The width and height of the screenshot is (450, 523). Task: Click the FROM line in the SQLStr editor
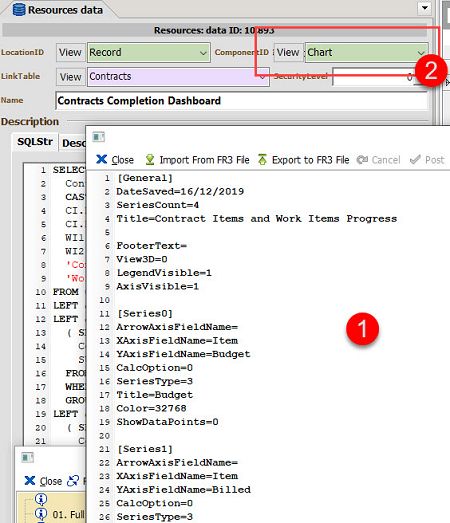coord(66,292)
